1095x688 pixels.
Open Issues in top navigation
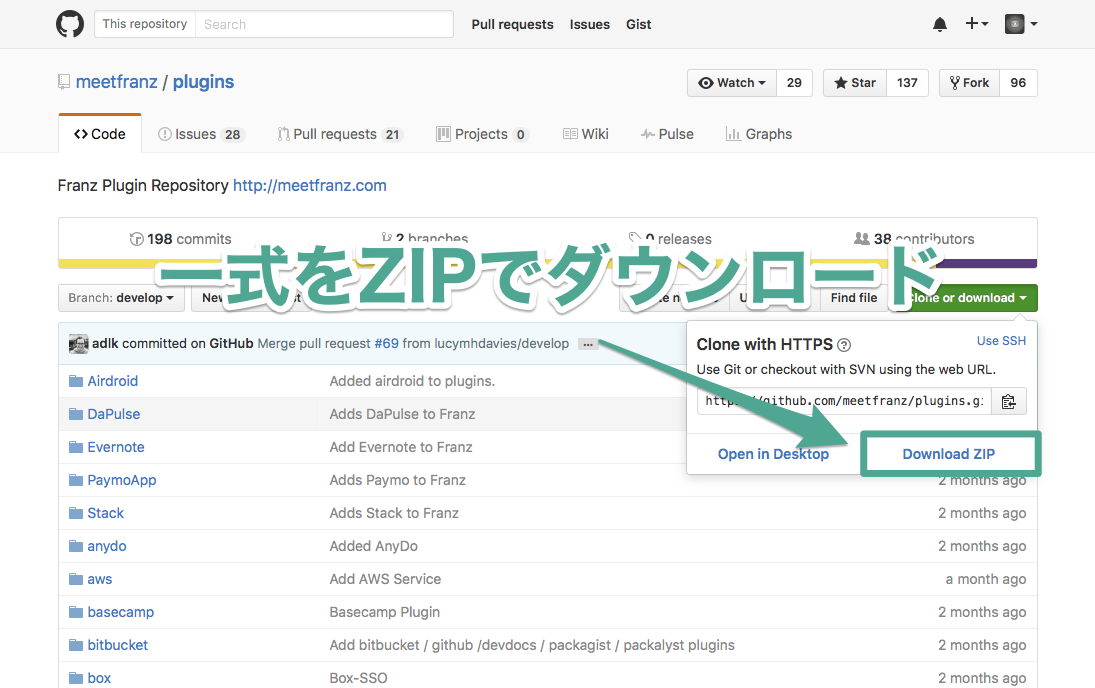(x=589, y=24)
